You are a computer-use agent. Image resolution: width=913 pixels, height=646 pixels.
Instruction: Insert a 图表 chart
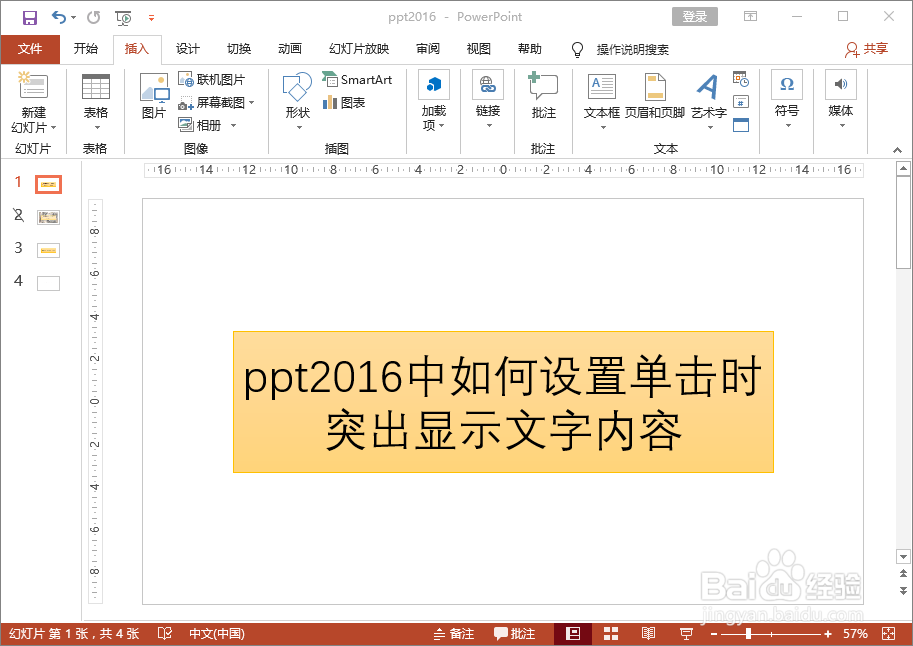pyautogui.click(x=344, y=103)
